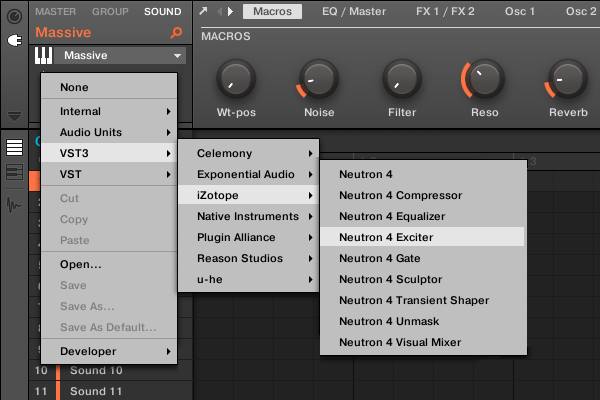The width and height of the screenshot is (600, 400).
Task: Open the Macros parameter page
Action: coord(272,11)
